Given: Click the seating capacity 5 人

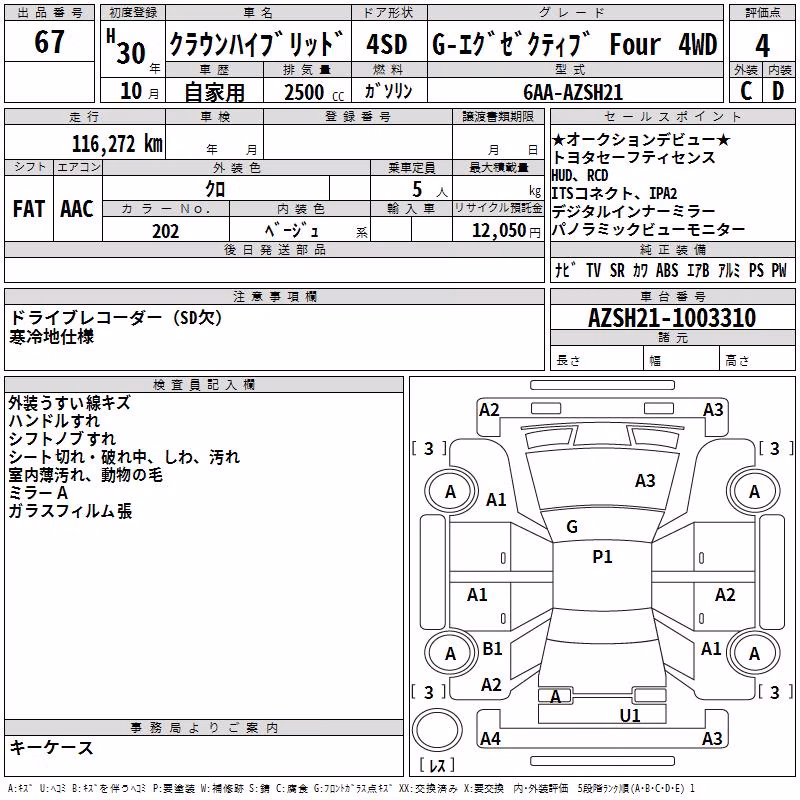Looking at the screenshot, I should [x=430, y=190].
